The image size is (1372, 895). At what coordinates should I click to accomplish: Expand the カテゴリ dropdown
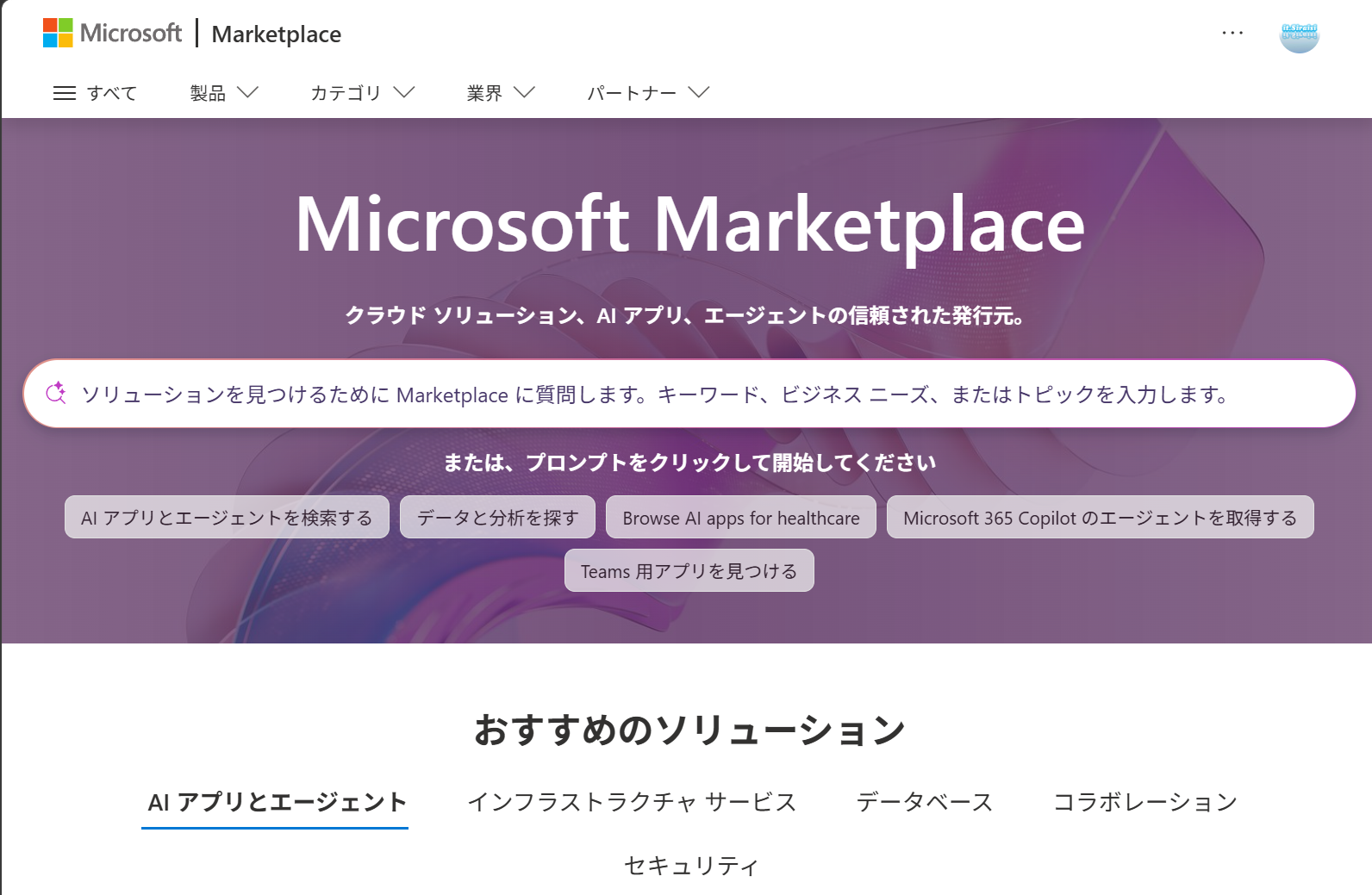pos(363,93)
